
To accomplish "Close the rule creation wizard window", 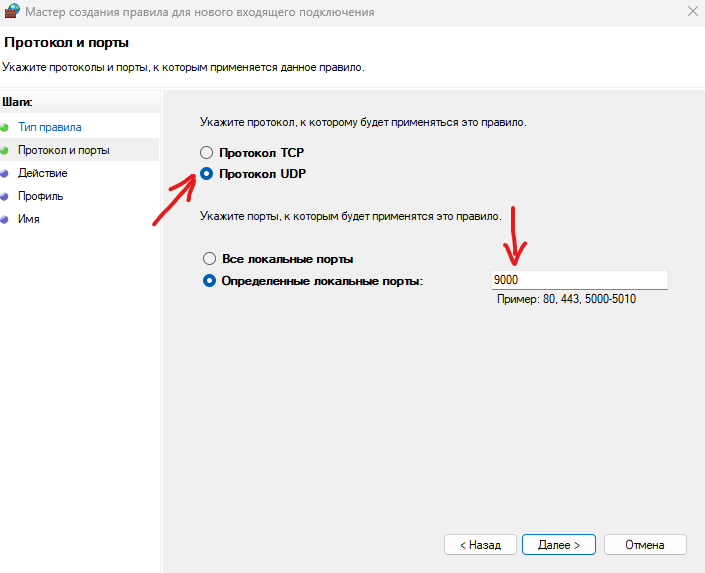I will (693, 11).
